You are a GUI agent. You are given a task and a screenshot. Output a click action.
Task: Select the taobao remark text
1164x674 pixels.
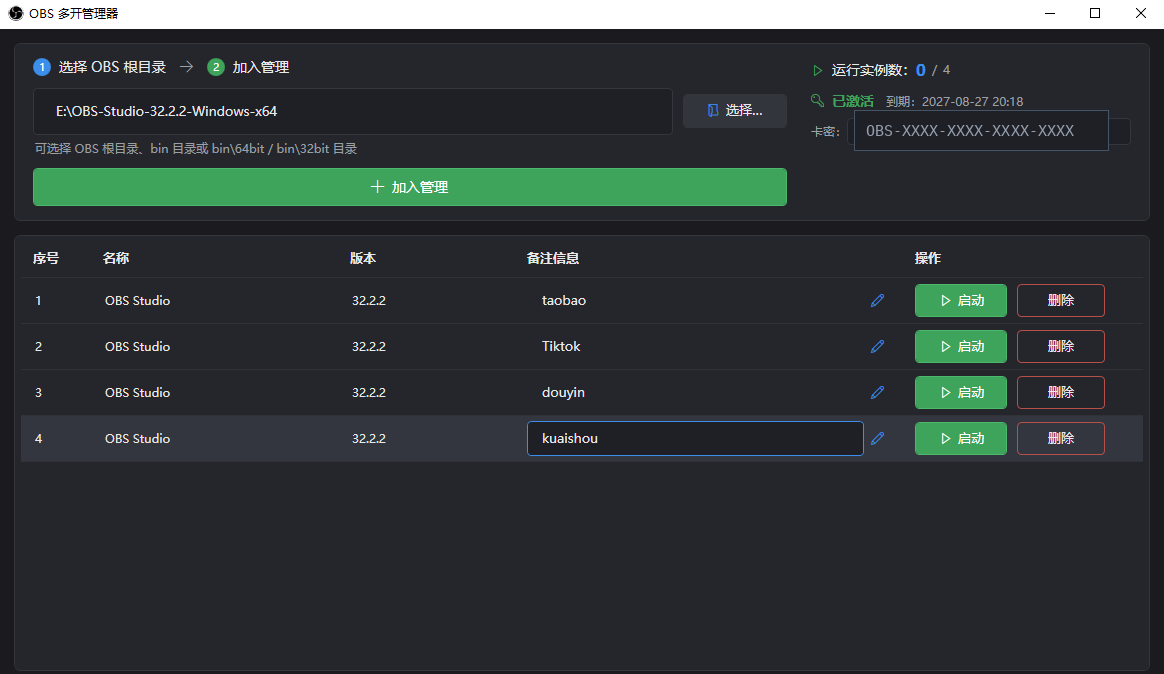(x=564, y=301)
